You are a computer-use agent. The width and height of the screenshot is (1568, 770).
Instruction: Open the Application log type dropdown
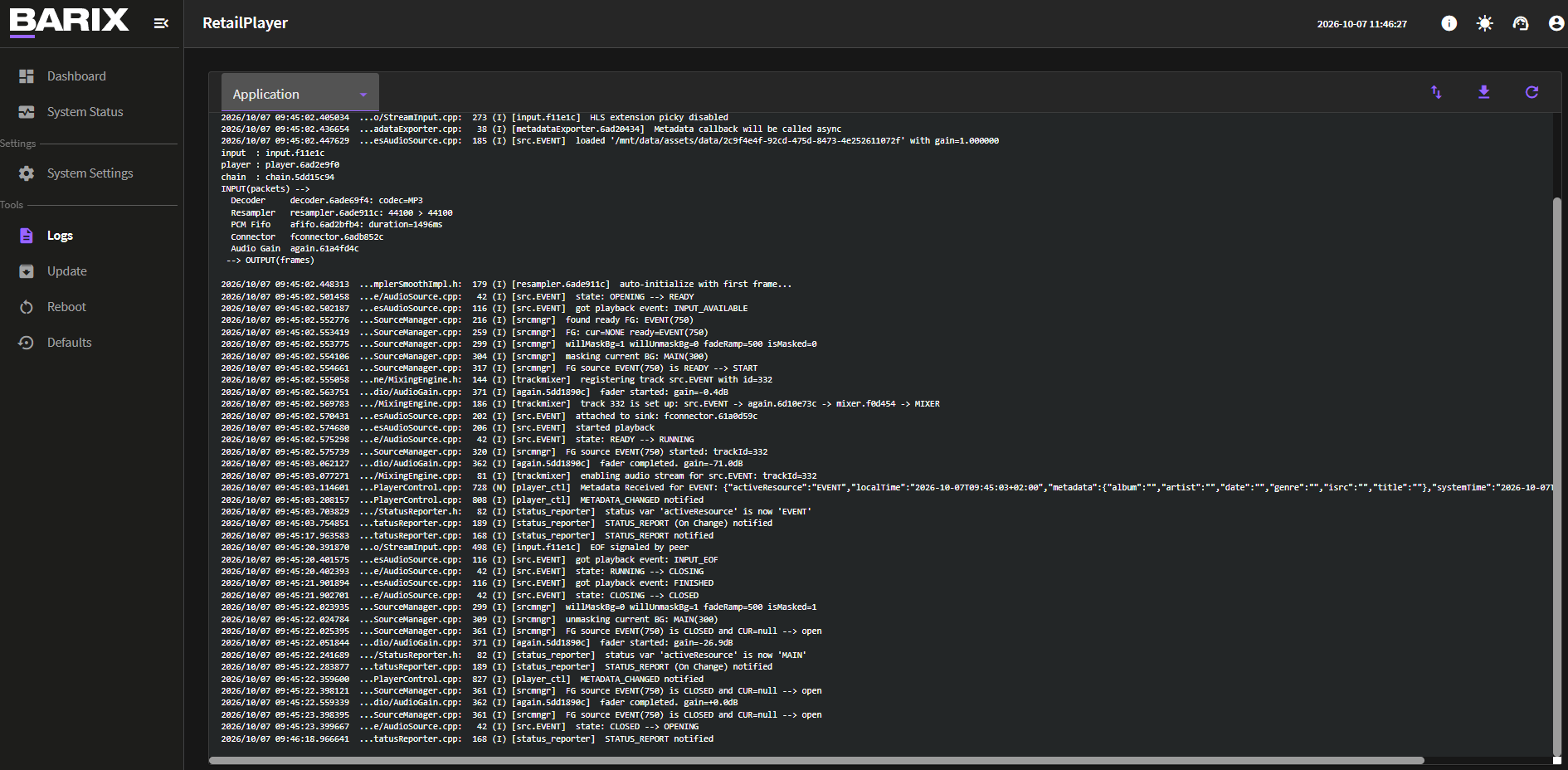click(x=300, y=94)
